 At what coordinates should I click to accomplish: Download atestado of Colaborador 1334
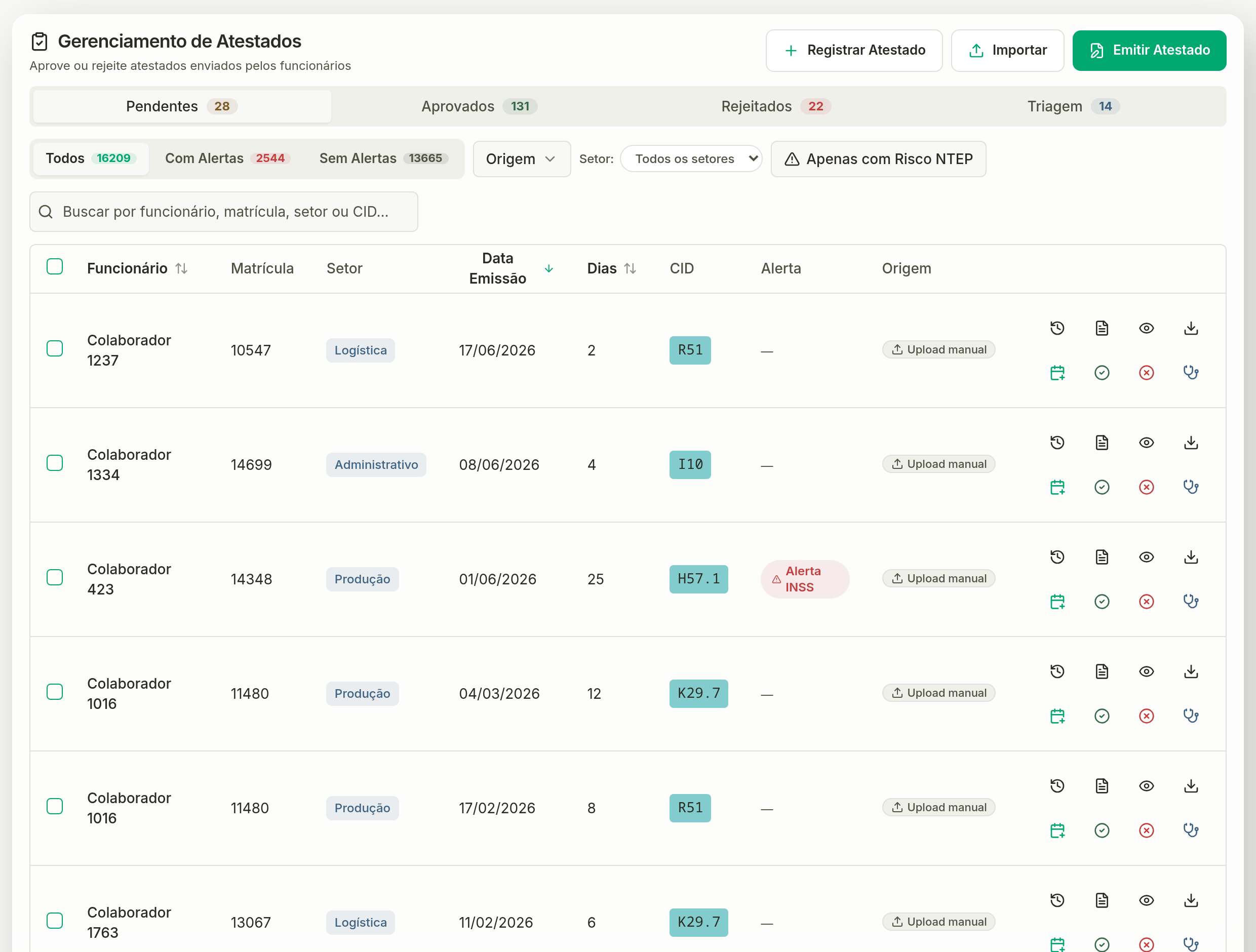(1191, 443)
